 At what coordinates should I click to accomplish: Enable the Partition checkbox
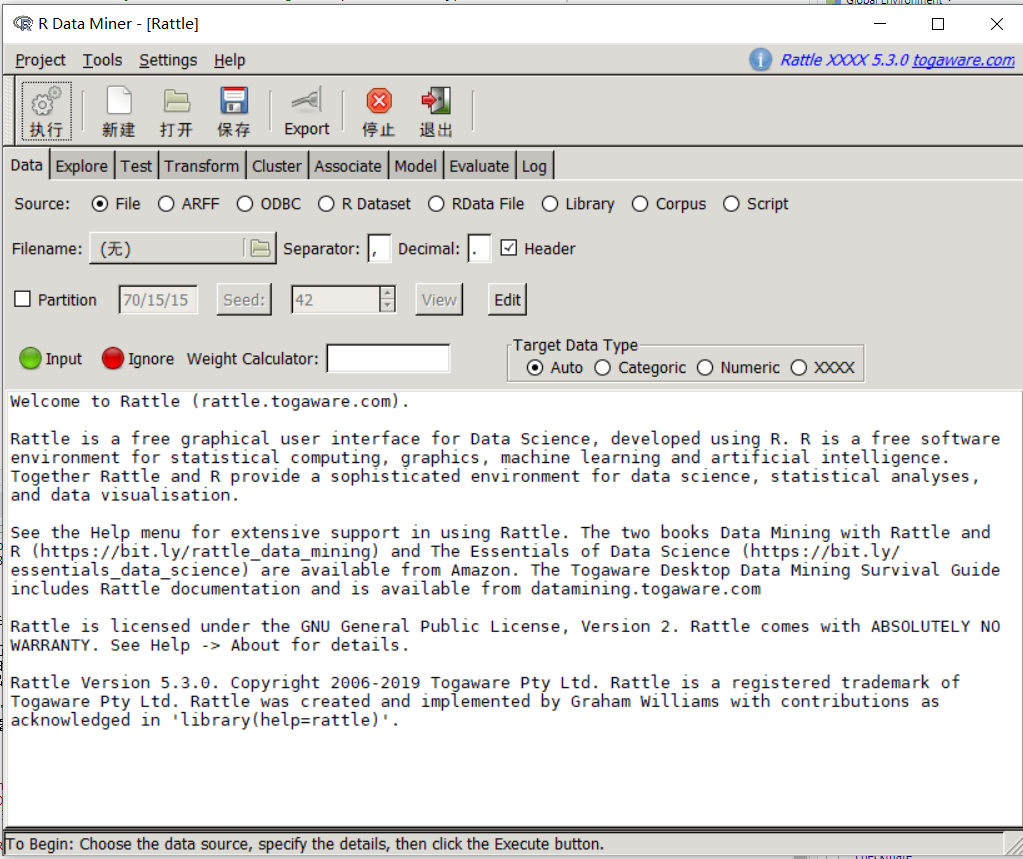click(x=22, y=299)
